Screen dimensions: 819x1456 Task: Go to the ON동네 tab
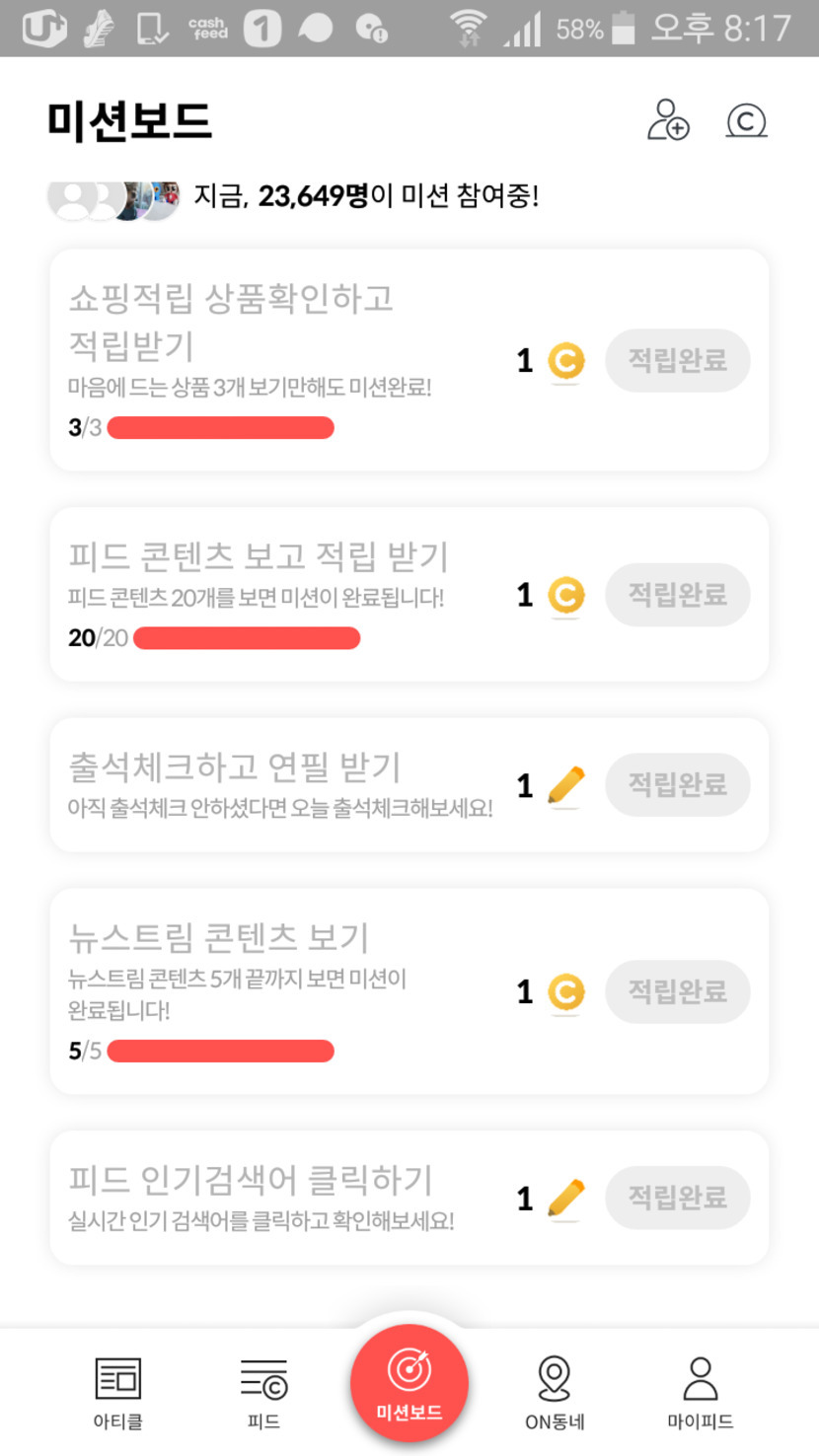tap(555, 1393)
